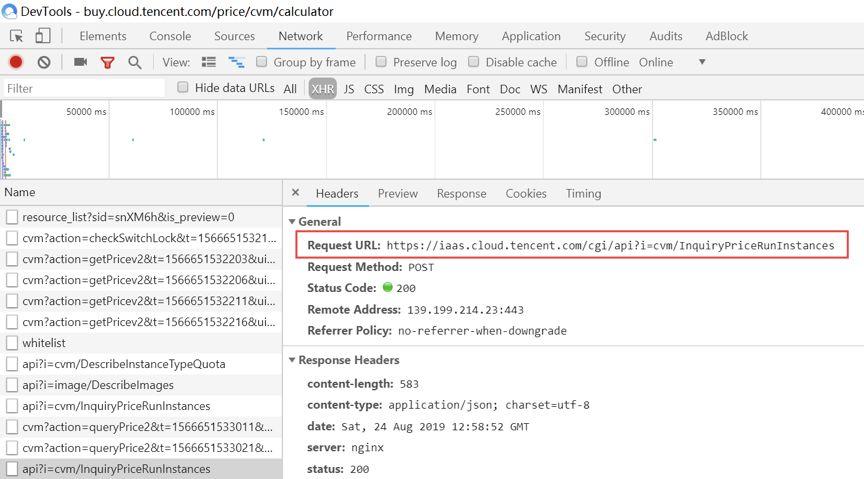Viewport: 864px width, 479px height.
Task: Open the network search magnifier icon
Action: (134, 62)
